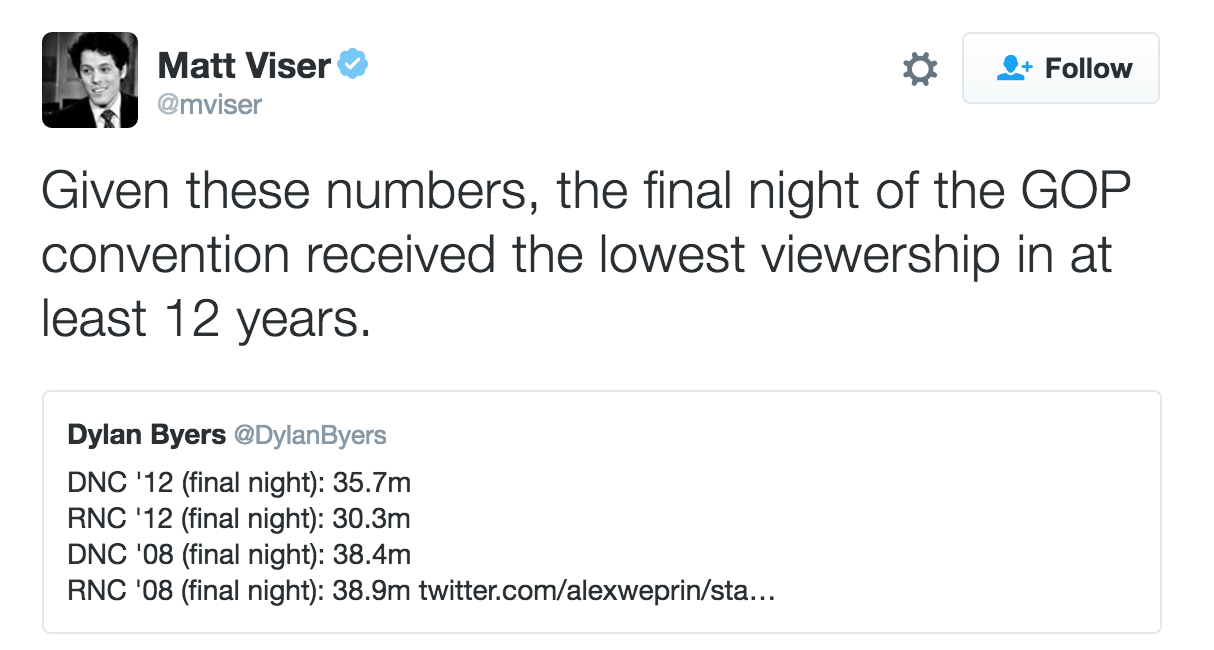Open the gear settings menu
The width and height of the screenshot is (1214, 650).
920,69
